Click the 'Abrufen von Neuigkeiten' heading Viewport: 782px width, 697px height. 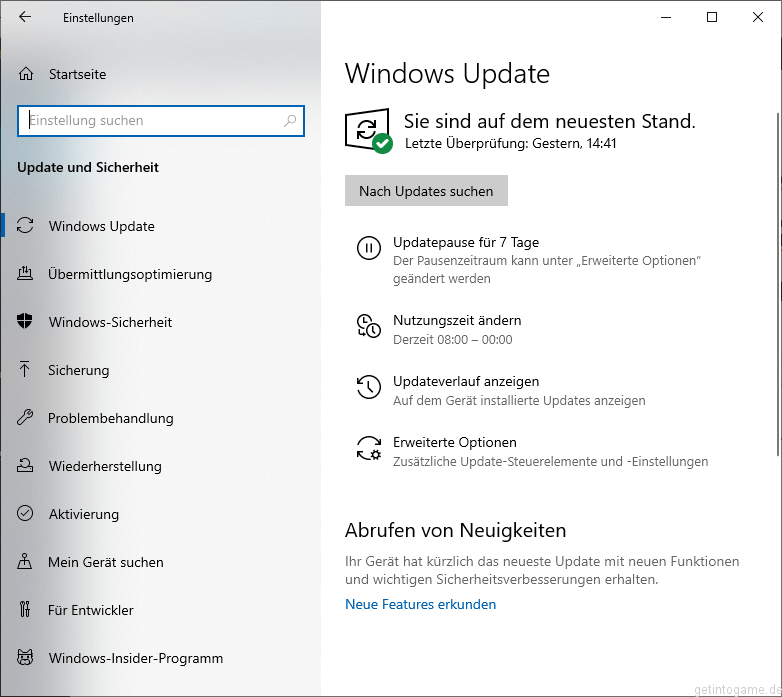(455, 530)
